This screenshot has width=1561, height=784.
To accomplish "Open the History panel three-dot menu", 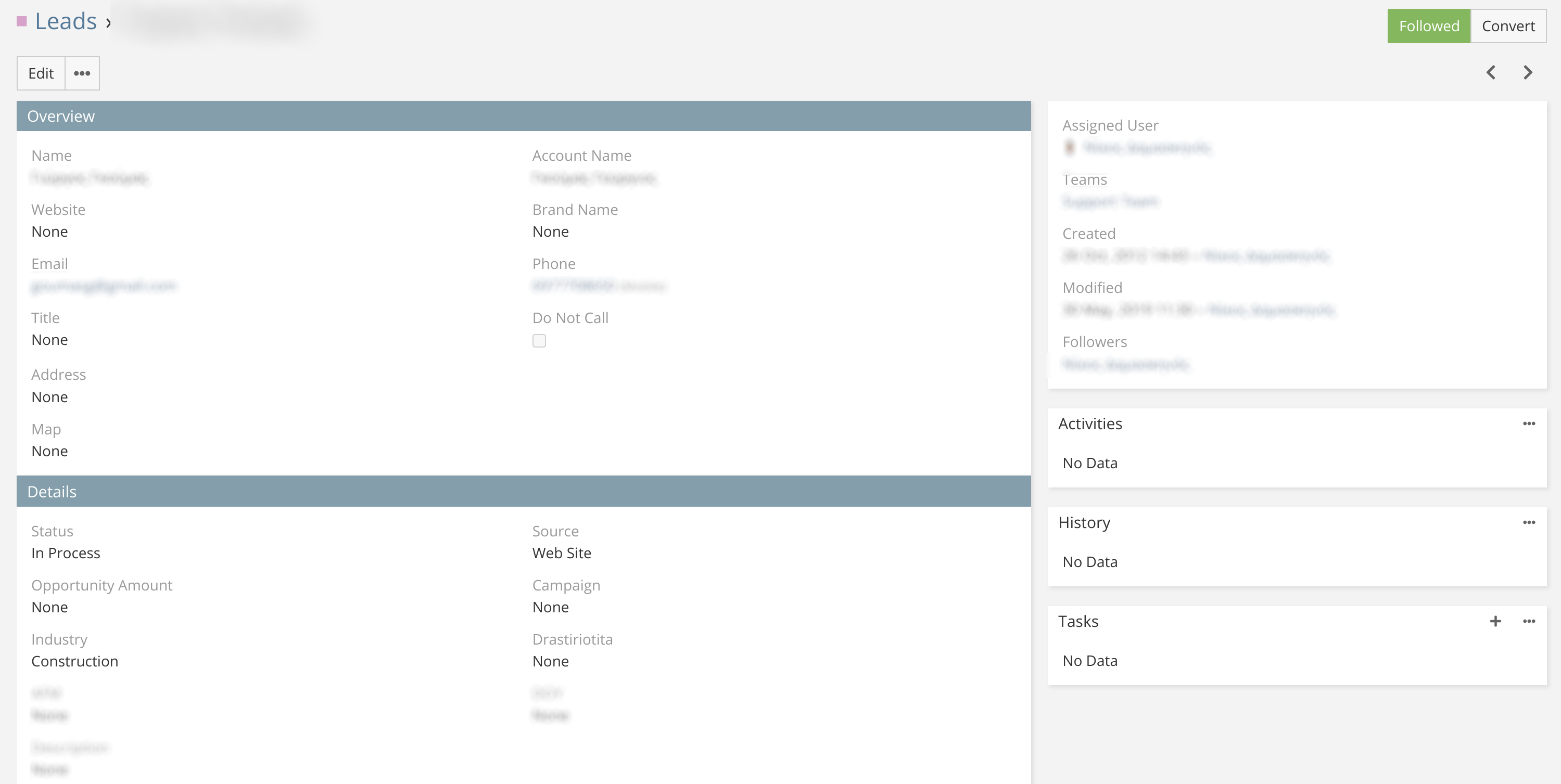I will click(1528, 522).
